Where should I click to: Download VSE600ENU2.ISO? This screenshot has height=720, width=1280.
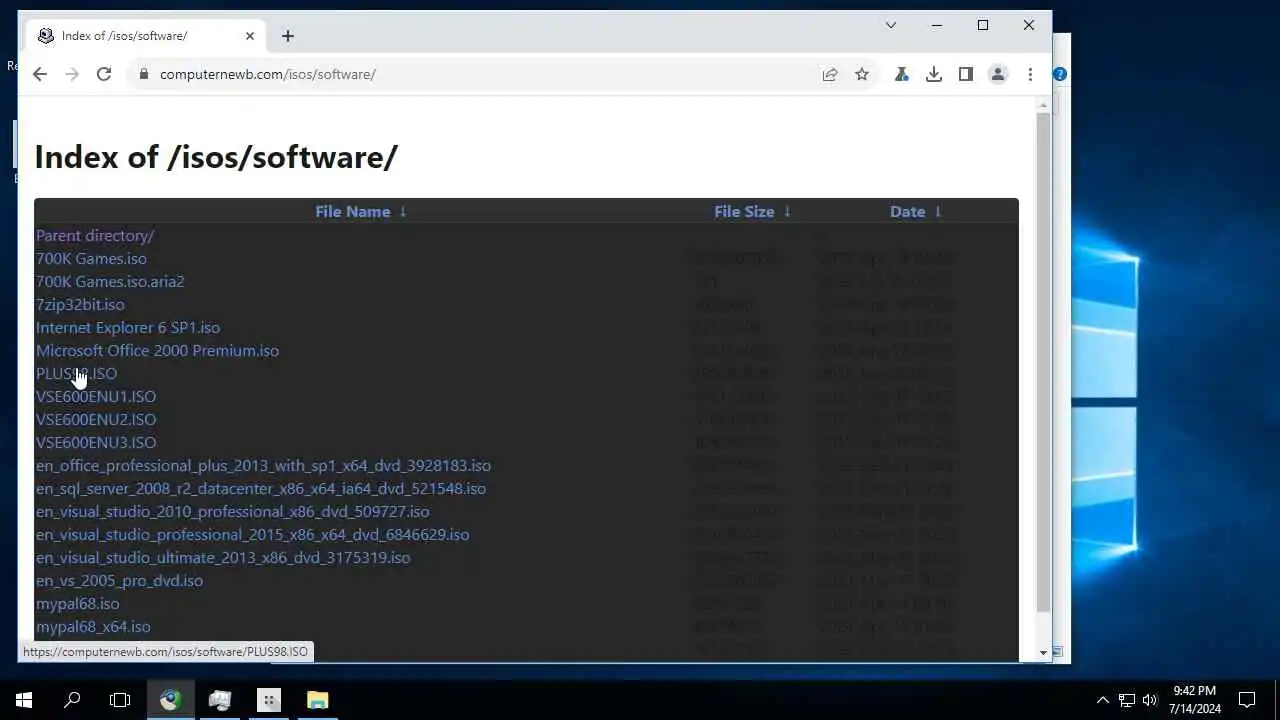pyautogui.click(x=96, y=420)
